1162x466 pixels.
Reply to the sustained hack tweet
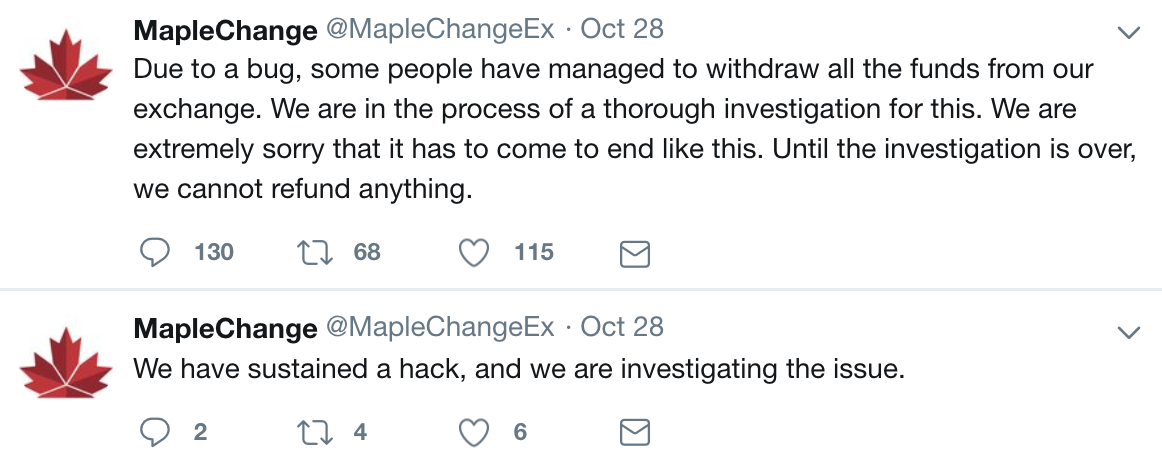pyautogui.click(x=153, y=432)
